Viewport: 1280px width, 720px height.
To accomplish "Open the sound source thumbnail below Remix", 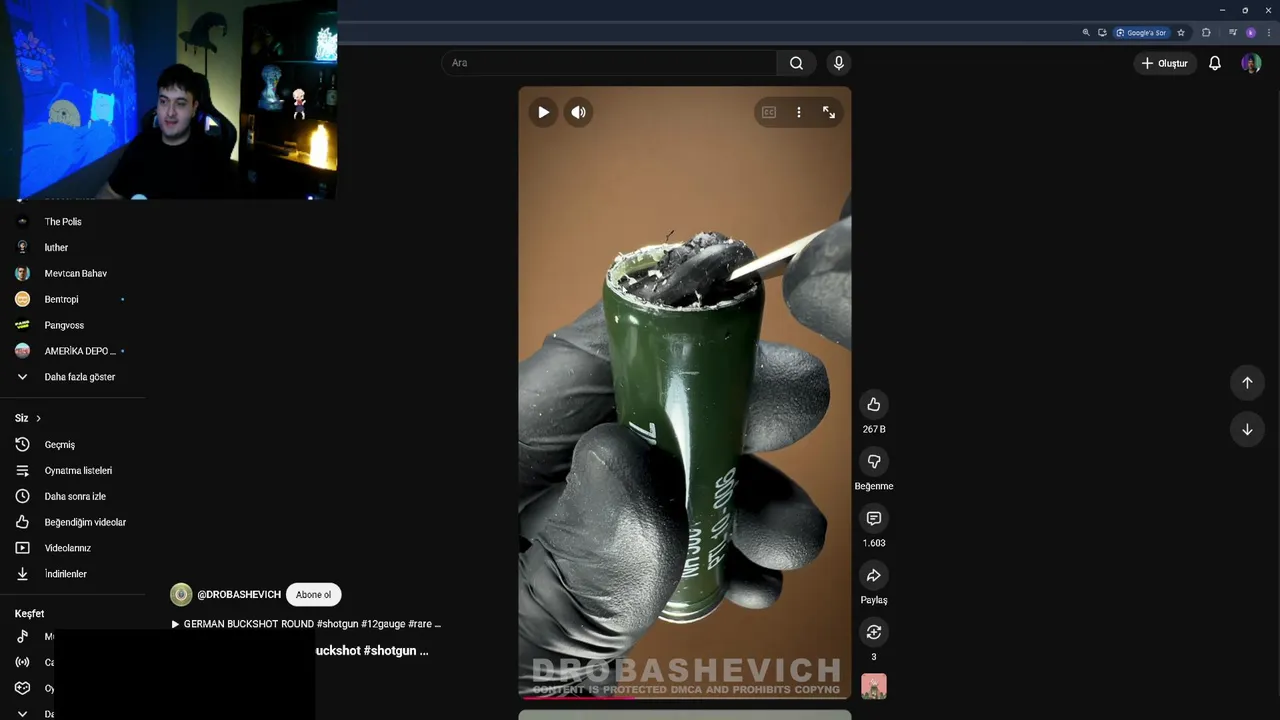I will click(x=874, y=686).
